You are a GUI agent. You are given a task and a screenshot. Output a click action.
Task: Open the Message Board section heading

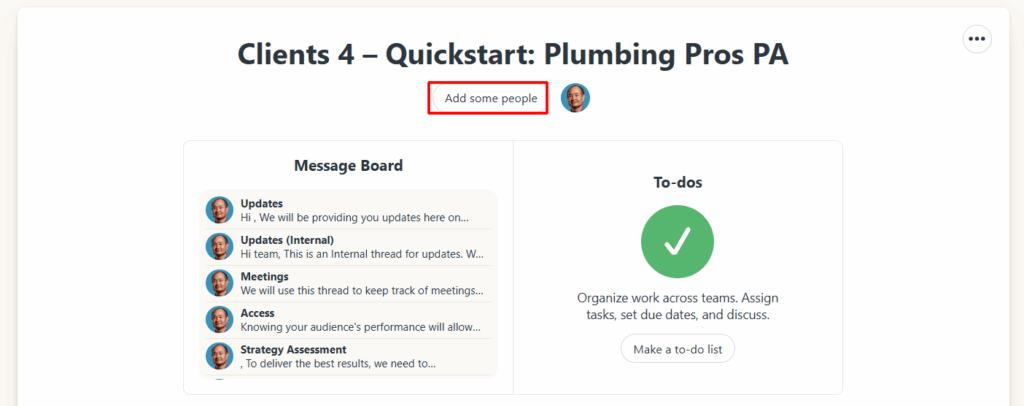pos(348,166)
